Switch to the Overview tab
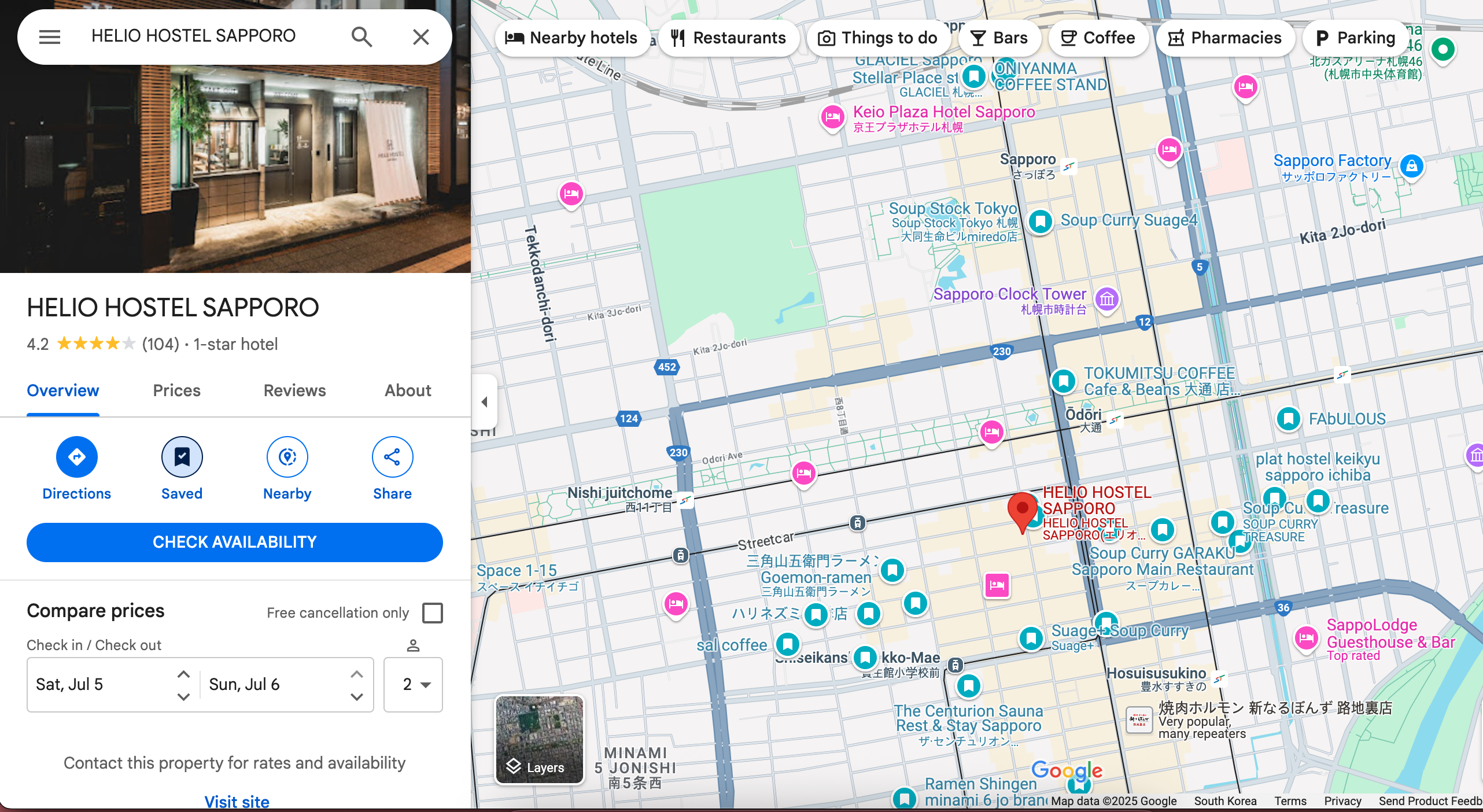The height and width of the screenshot is (812, 1483). tap(63, 391)
